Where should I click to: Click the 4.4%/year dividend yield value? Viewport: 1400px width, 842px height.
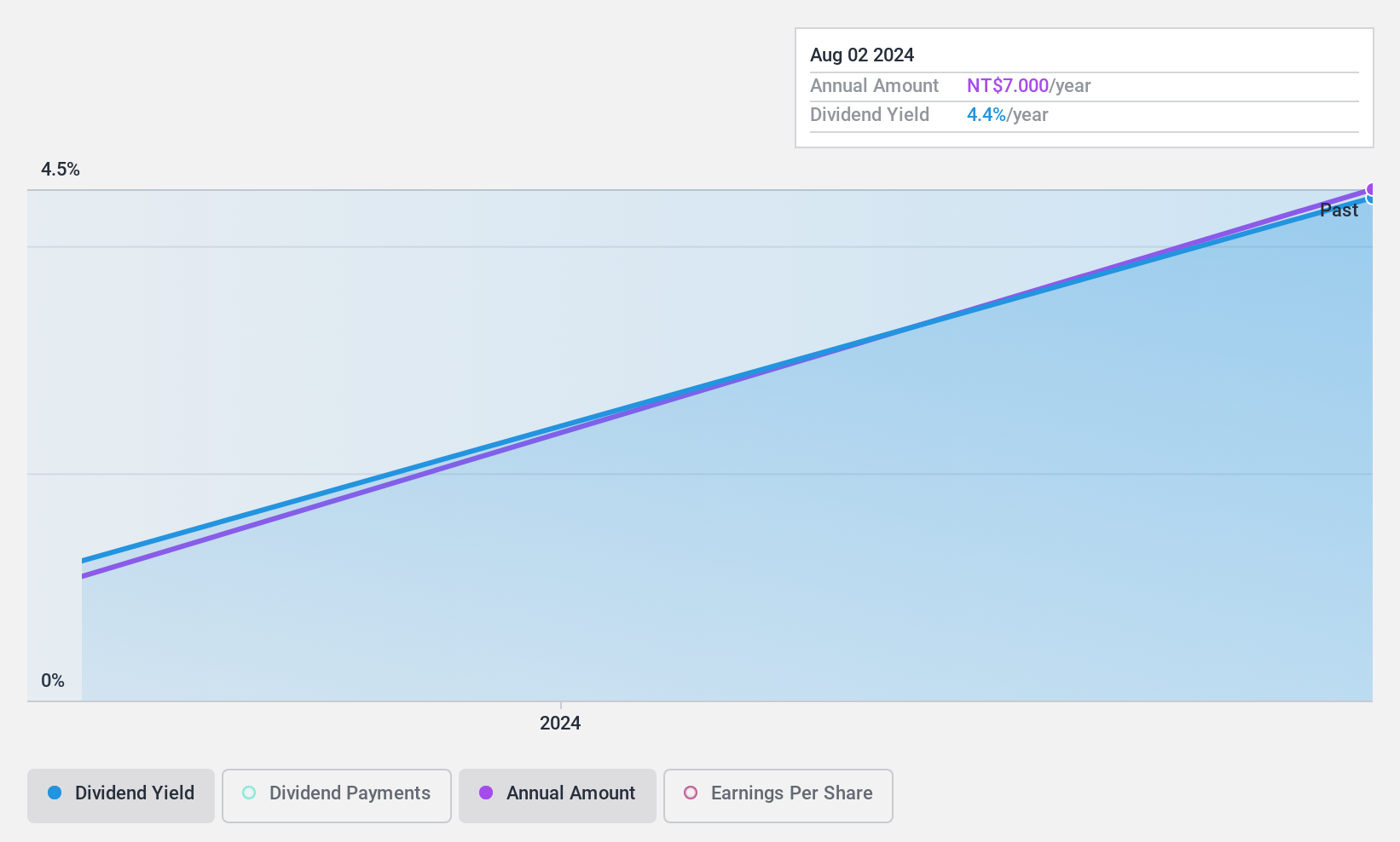click(x=1008, y=114)
